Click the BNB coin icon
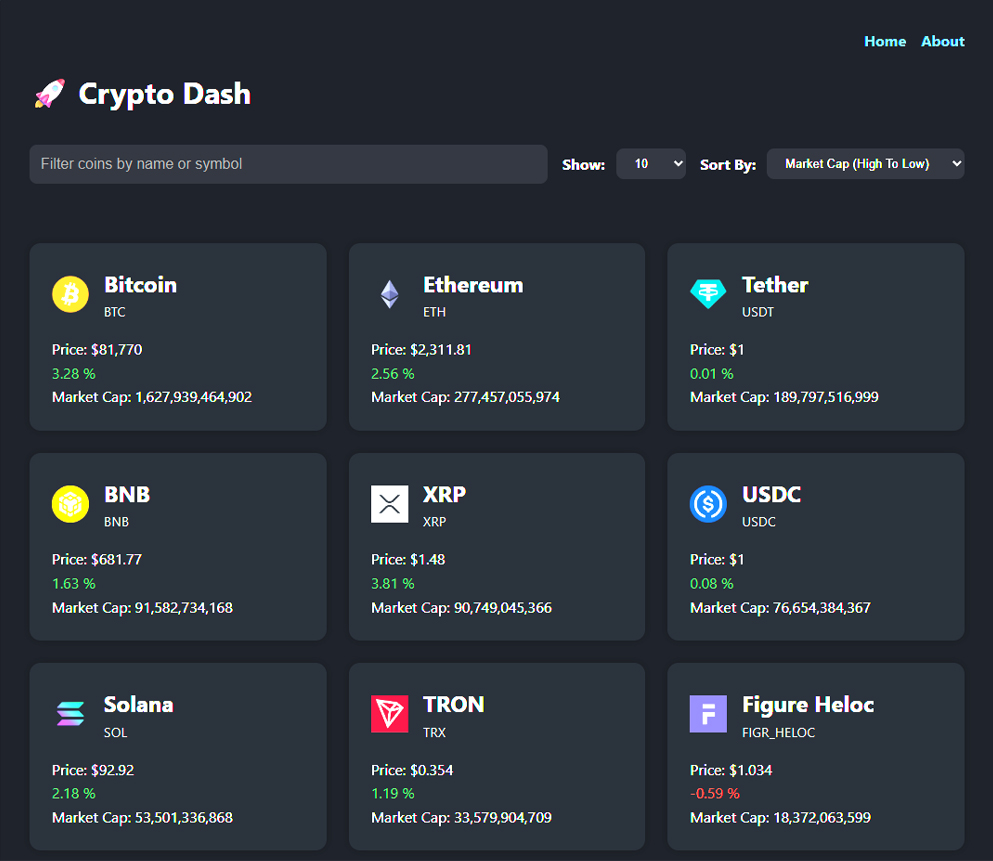 [70, 504]
